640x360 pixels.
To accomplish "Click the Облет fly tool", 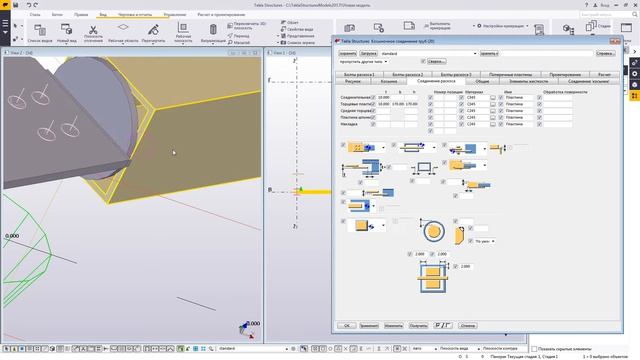I will pos(289,22).
